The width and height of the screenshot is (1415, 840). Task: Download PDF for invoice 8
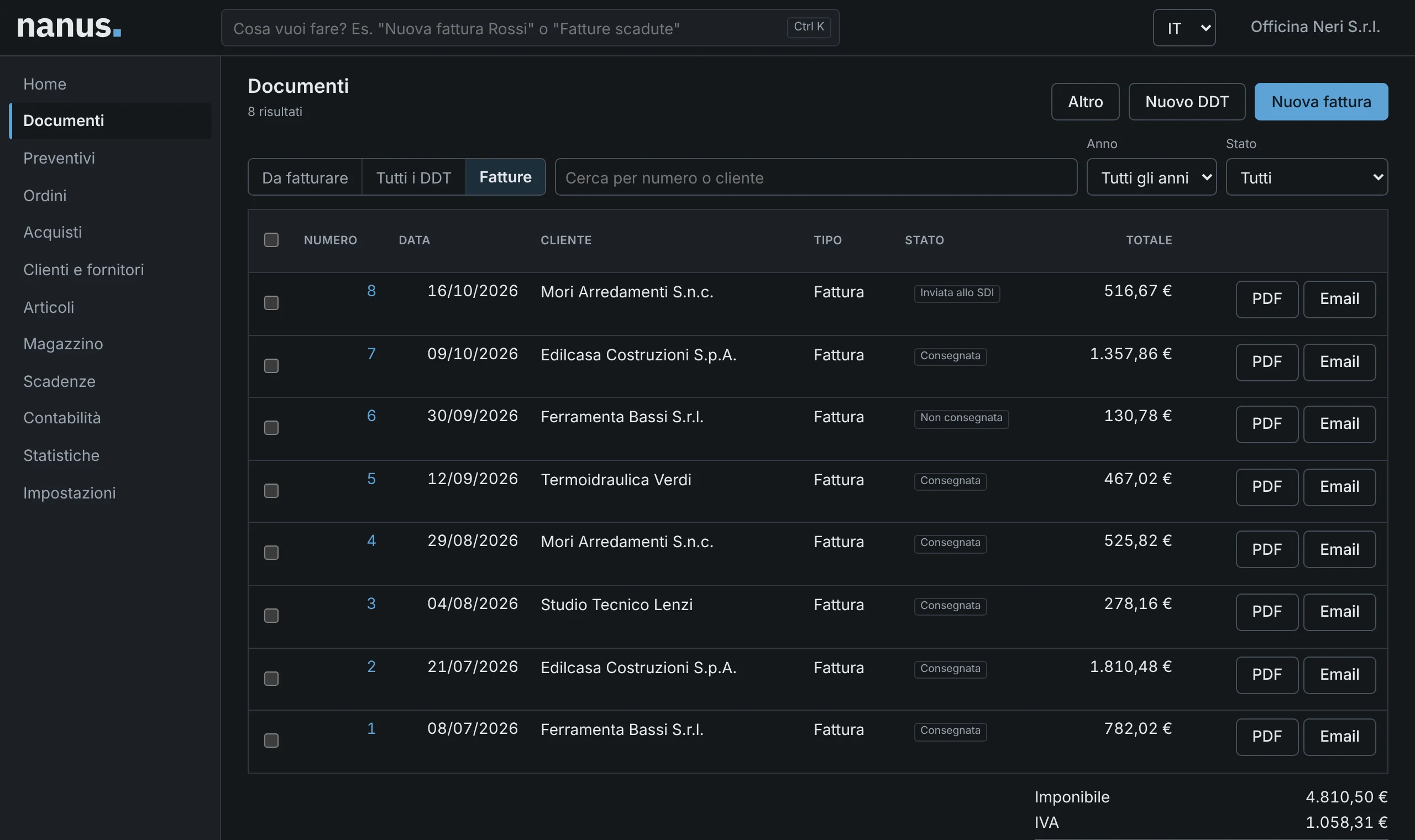pyautogui.click(x=1267, y=299)
